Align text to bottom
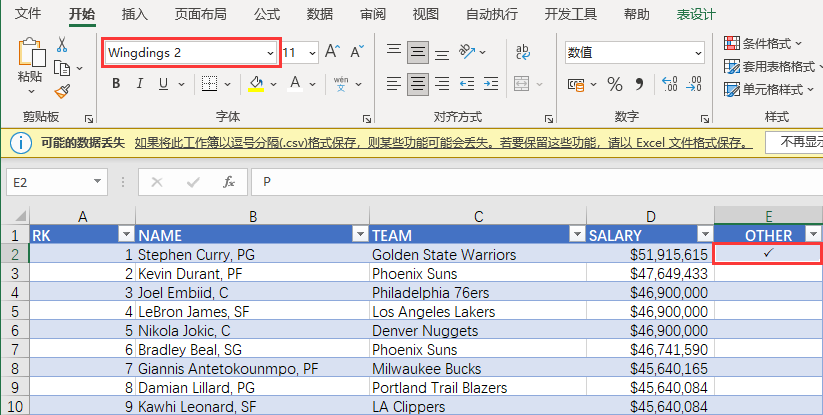The width and height of the screenshot is (823, 415). (x=442, y=54)
